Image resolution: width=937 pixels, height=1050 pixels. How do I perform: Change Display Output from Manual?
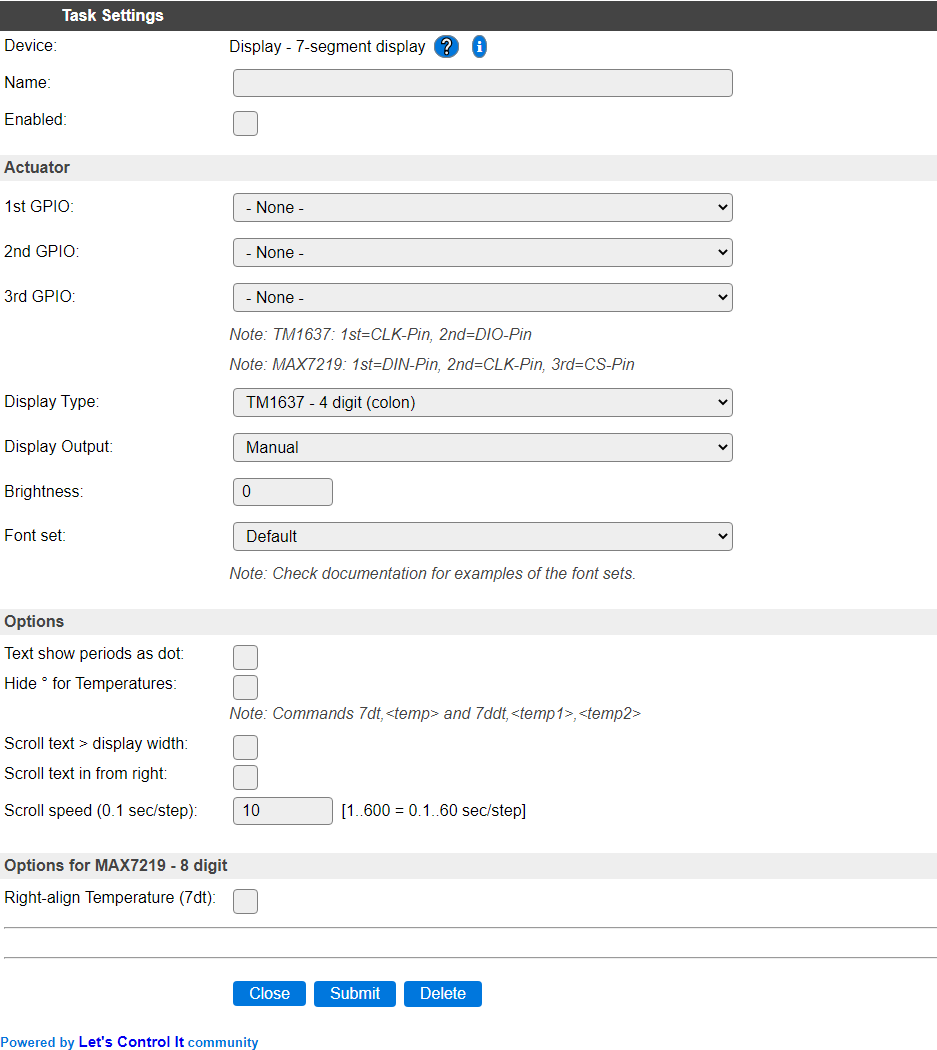click(x=482, y=447)
